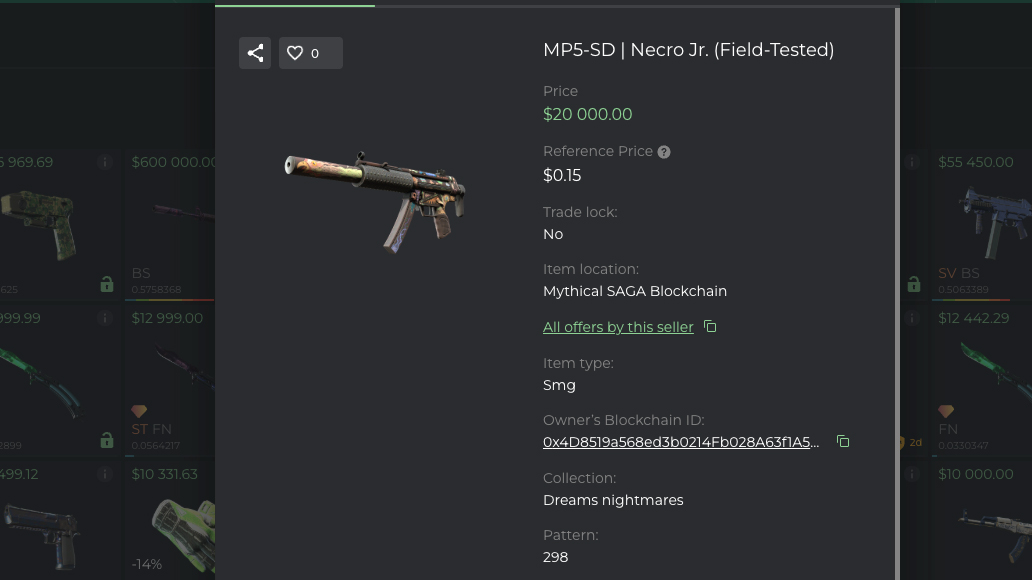Open All offers by this seller
The image size is (1032, 580).
coord(618,327)
